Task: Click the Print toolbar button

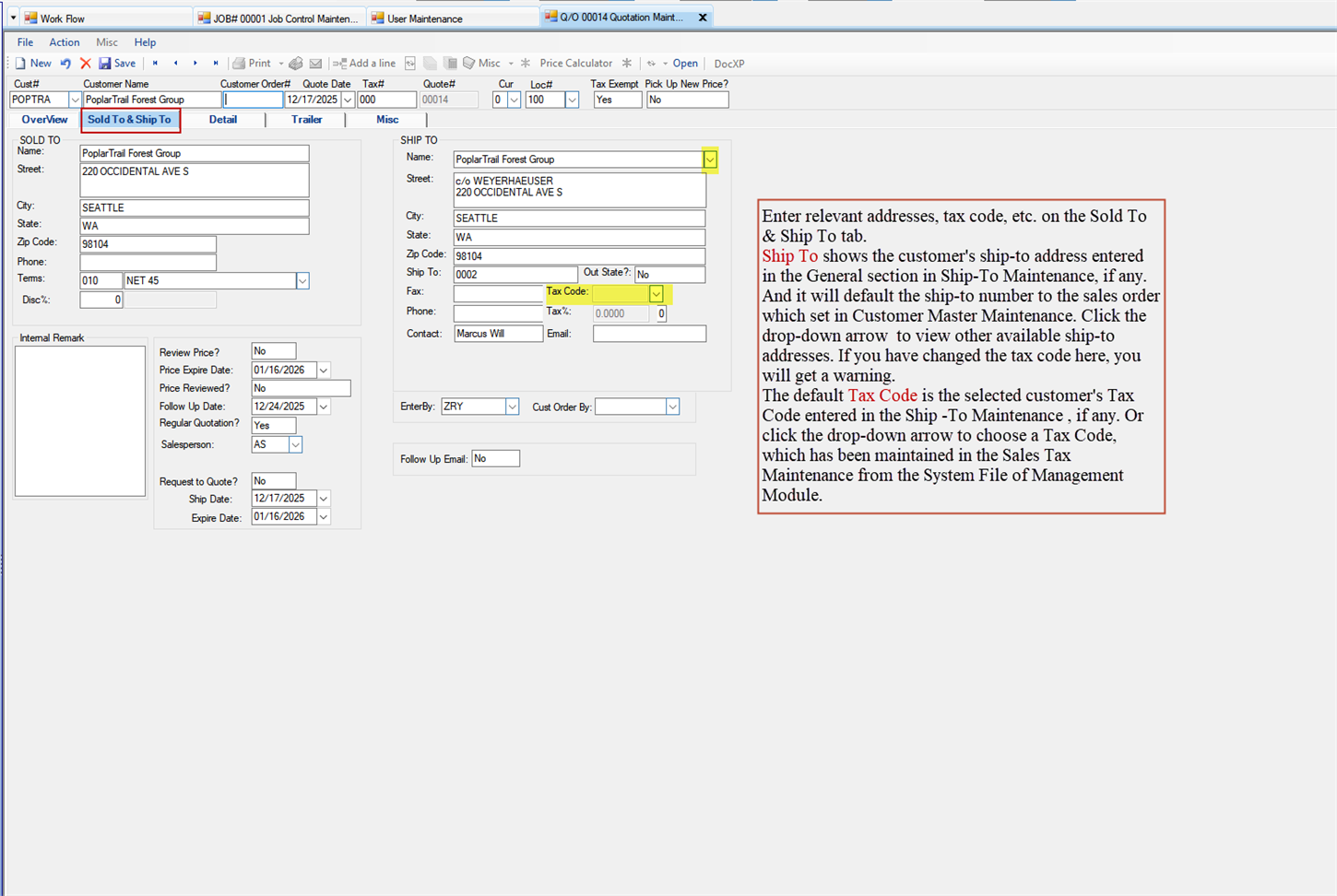Action: point(252,64)
